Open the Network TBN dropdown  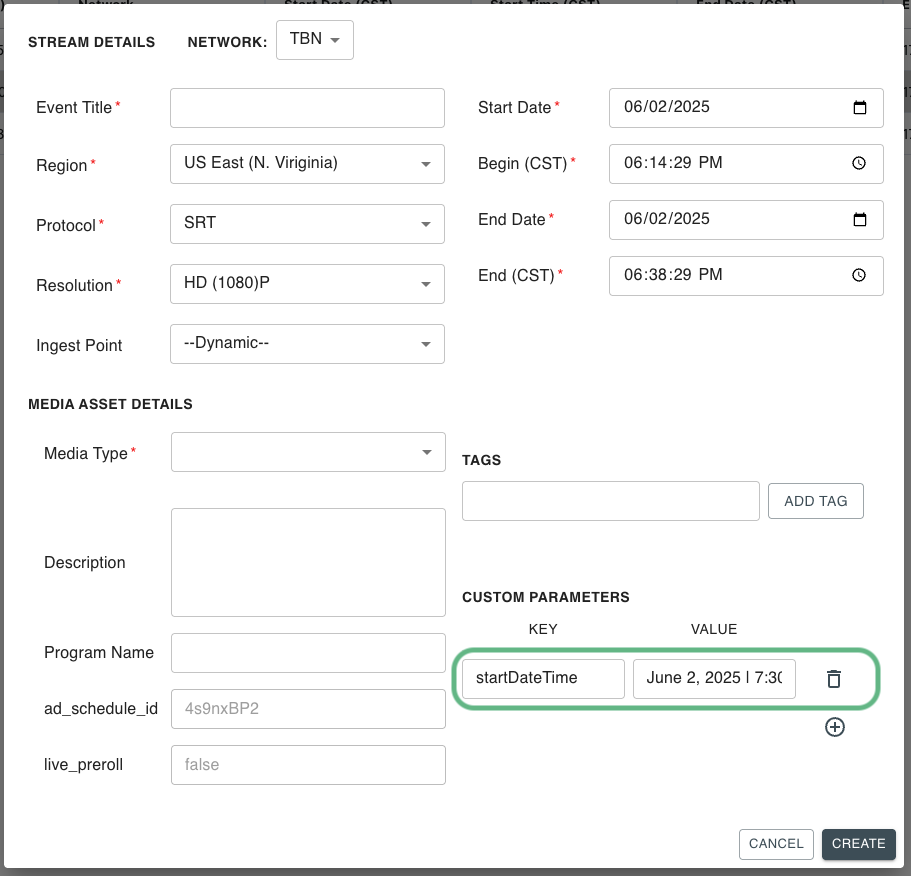(315, 40)
